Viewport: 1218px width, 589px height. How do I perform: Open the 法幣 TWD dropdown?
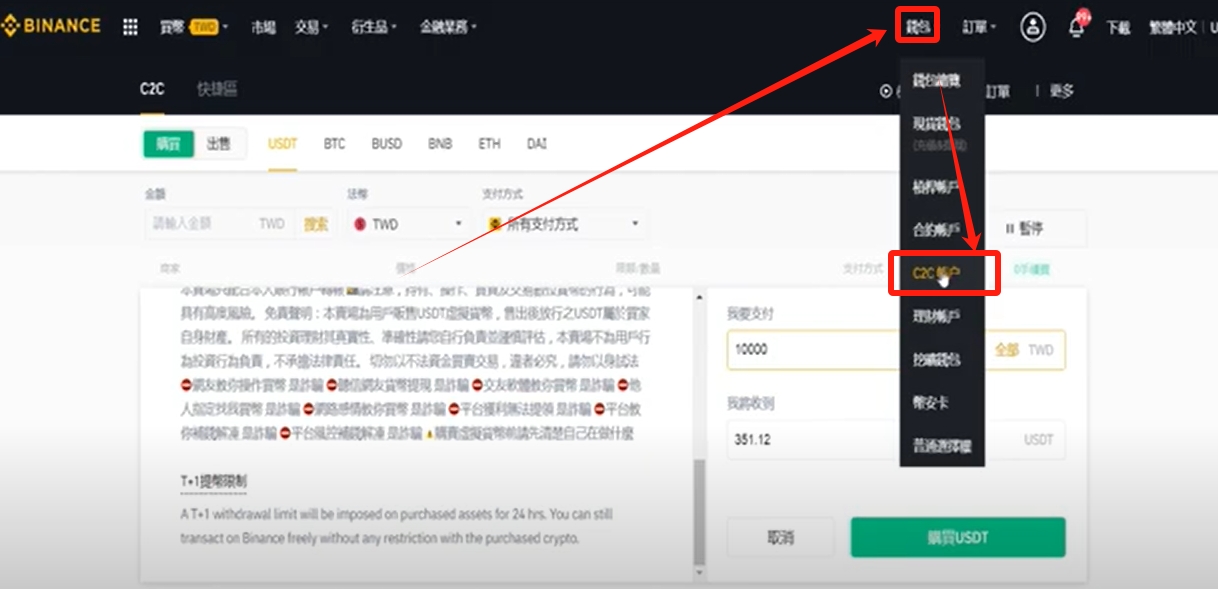tap(409, 224)
